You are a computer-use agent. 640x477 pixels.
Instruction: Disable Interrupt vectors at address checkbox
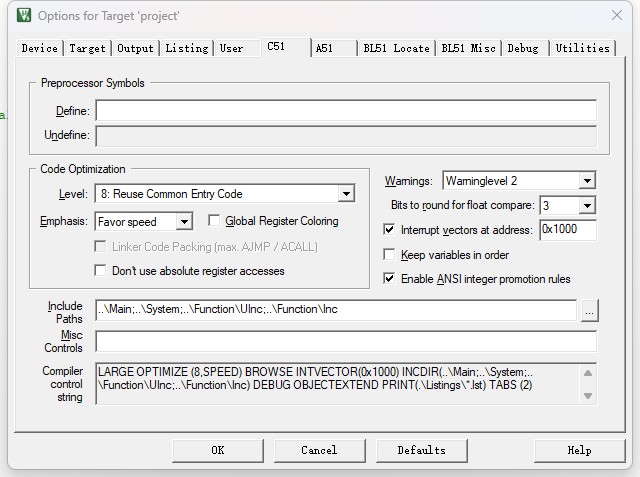tap(390, 230)
